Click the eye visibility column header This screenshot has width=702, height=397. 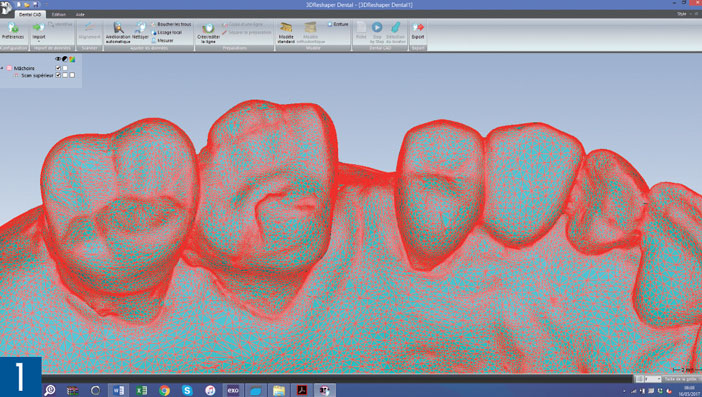click(x=58, y=59)
